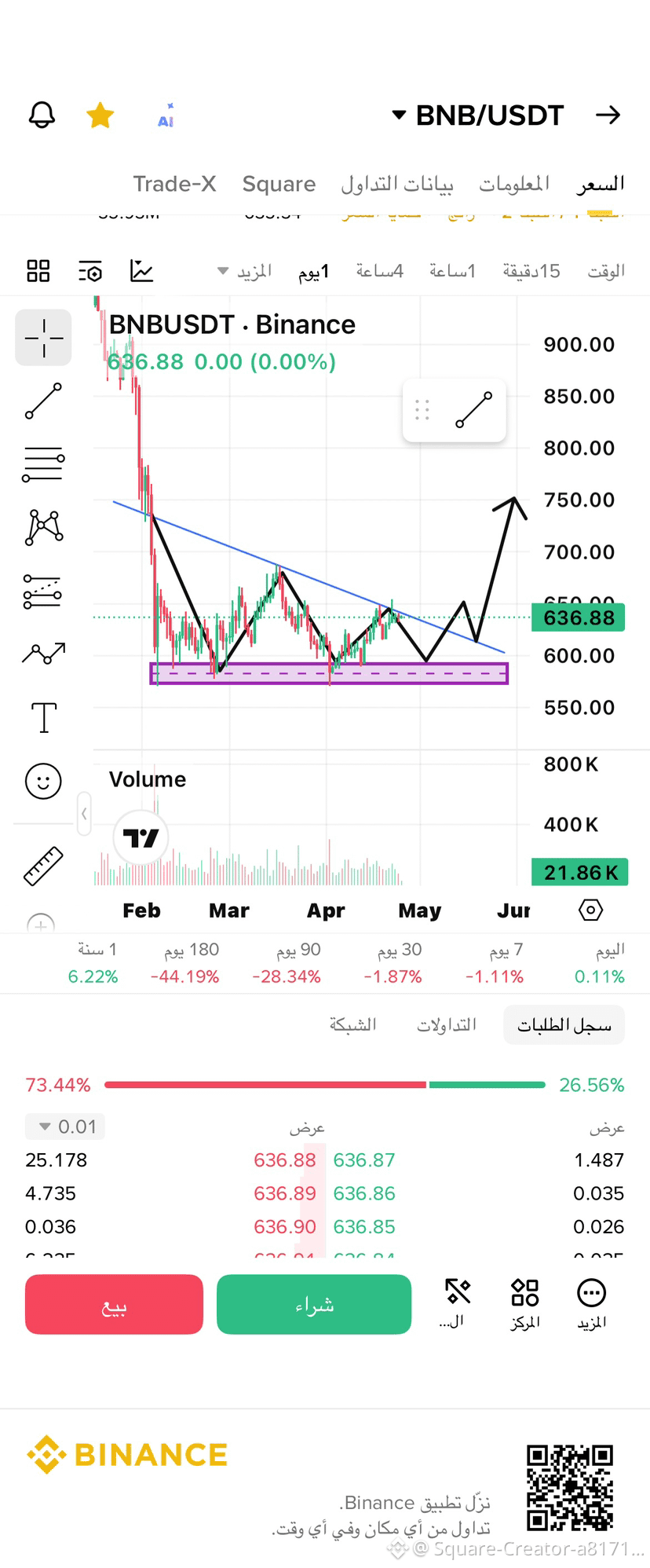This screenshot has height=1568, width=650.
Task: Switch to the Square tab
Action: 279,184
